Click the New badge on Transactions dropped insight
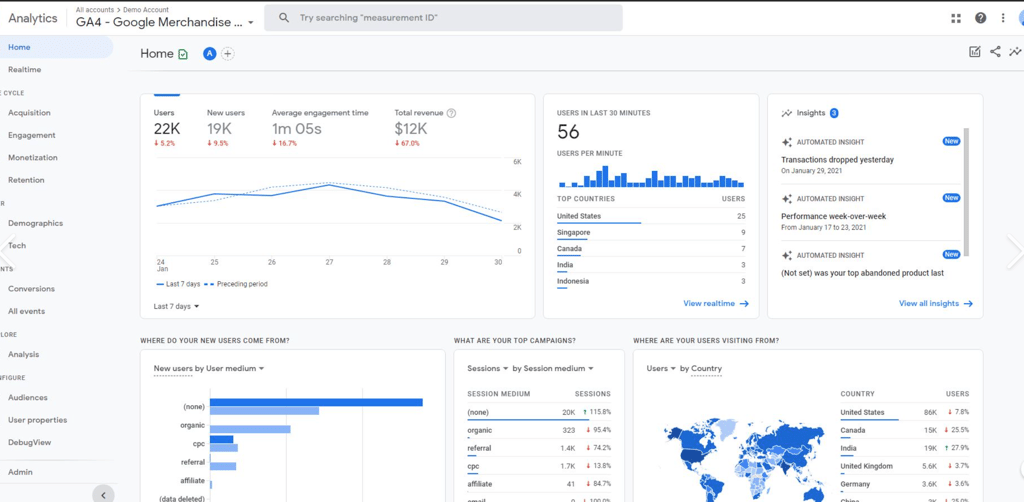The image size is (1024, 502). coord(951,141)
